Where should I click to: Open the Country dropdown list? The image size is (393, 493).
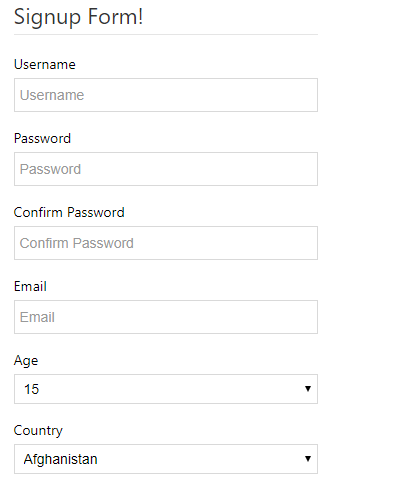click(x=166, y=459)
